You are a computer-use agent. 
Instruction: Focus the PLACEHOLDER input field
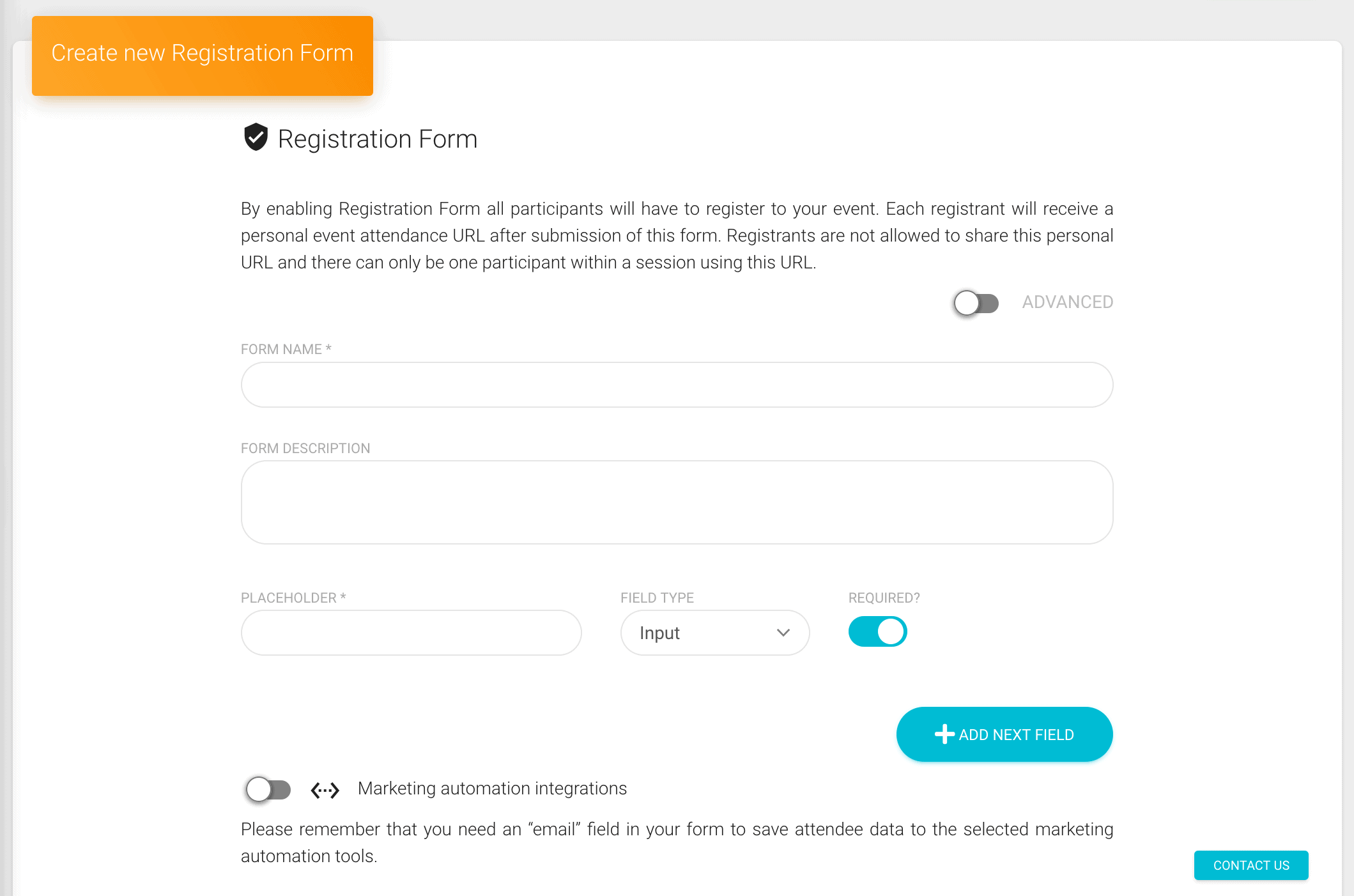pos(411,633)
